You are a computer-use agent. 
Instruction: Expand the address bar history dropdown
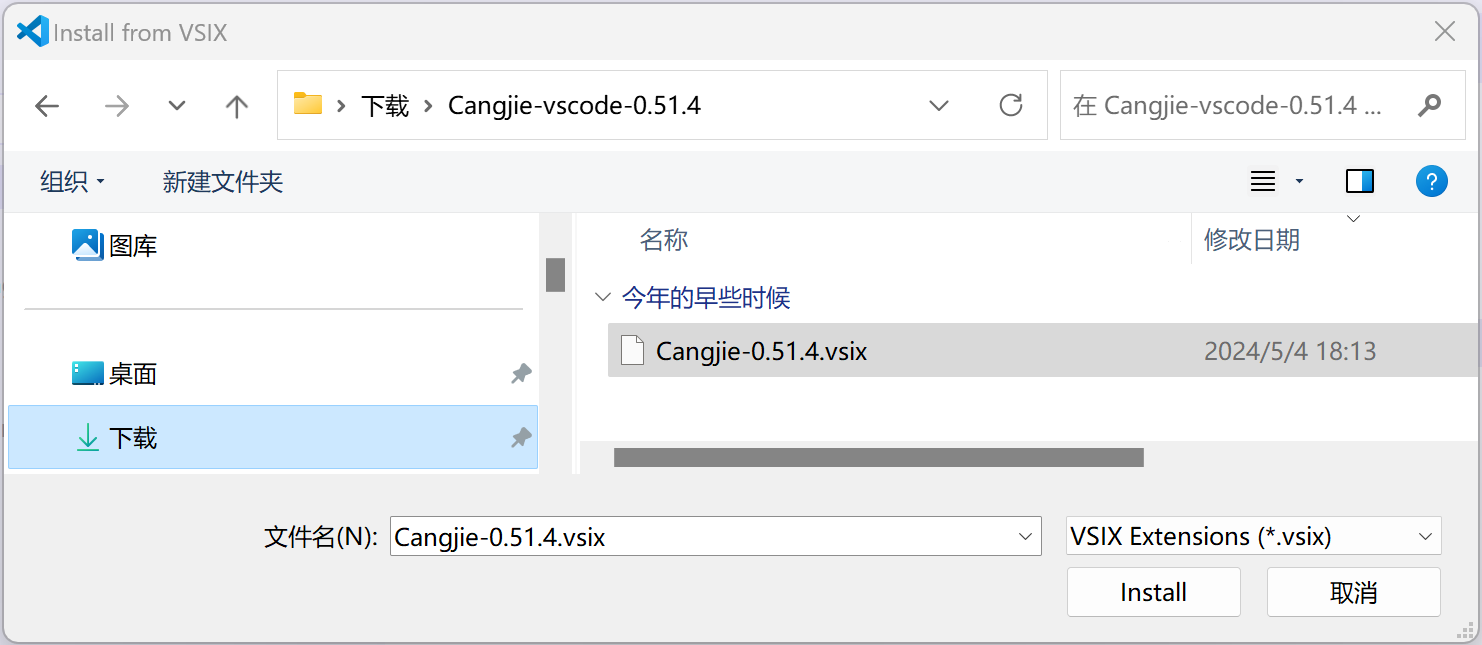tap(939, 105)
